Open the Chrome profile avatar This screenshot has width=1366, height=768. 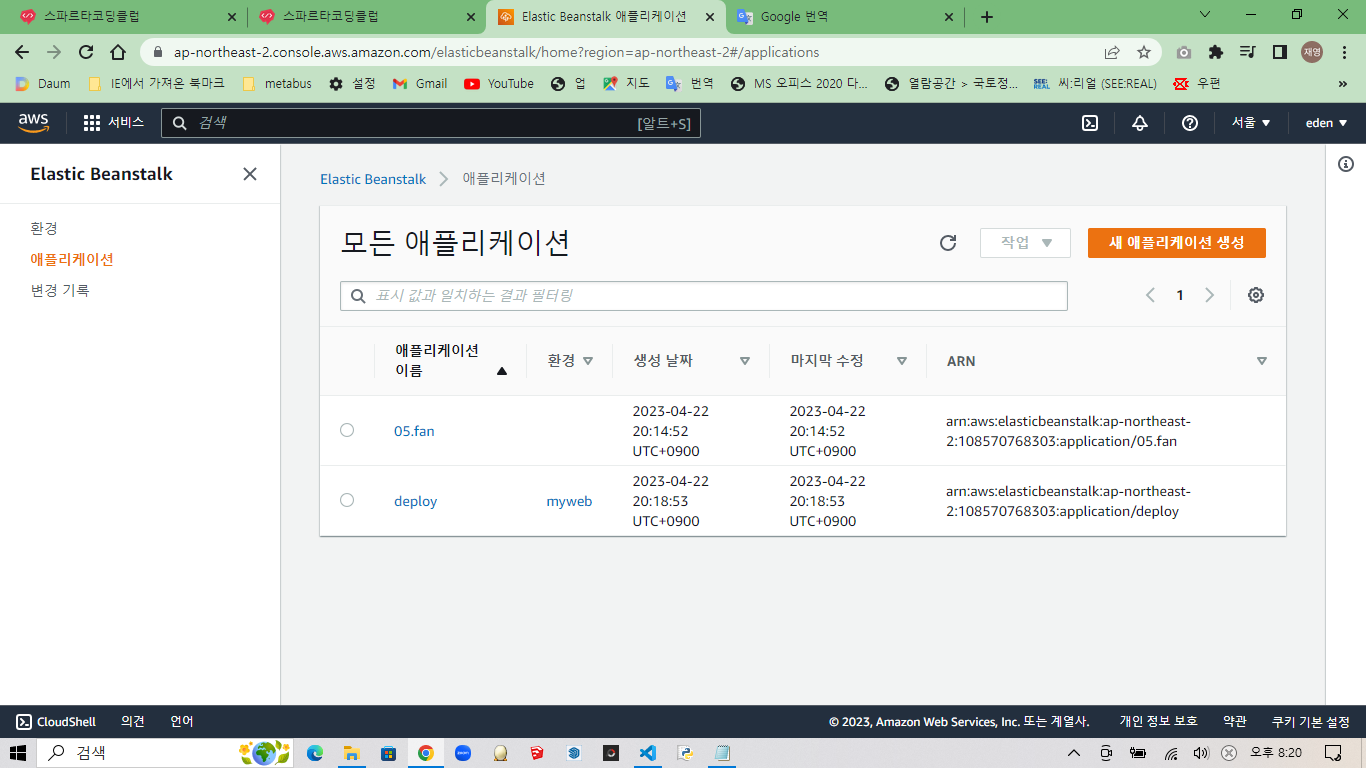(1312, 52)
